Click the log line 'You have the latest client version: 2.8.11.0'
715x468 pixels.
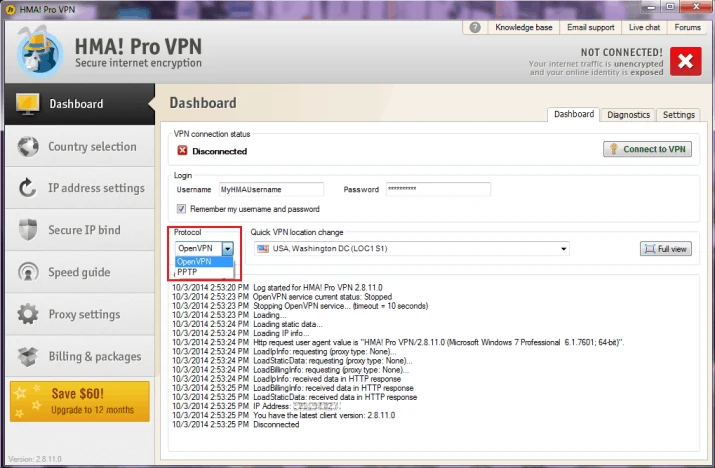[284, 415]
